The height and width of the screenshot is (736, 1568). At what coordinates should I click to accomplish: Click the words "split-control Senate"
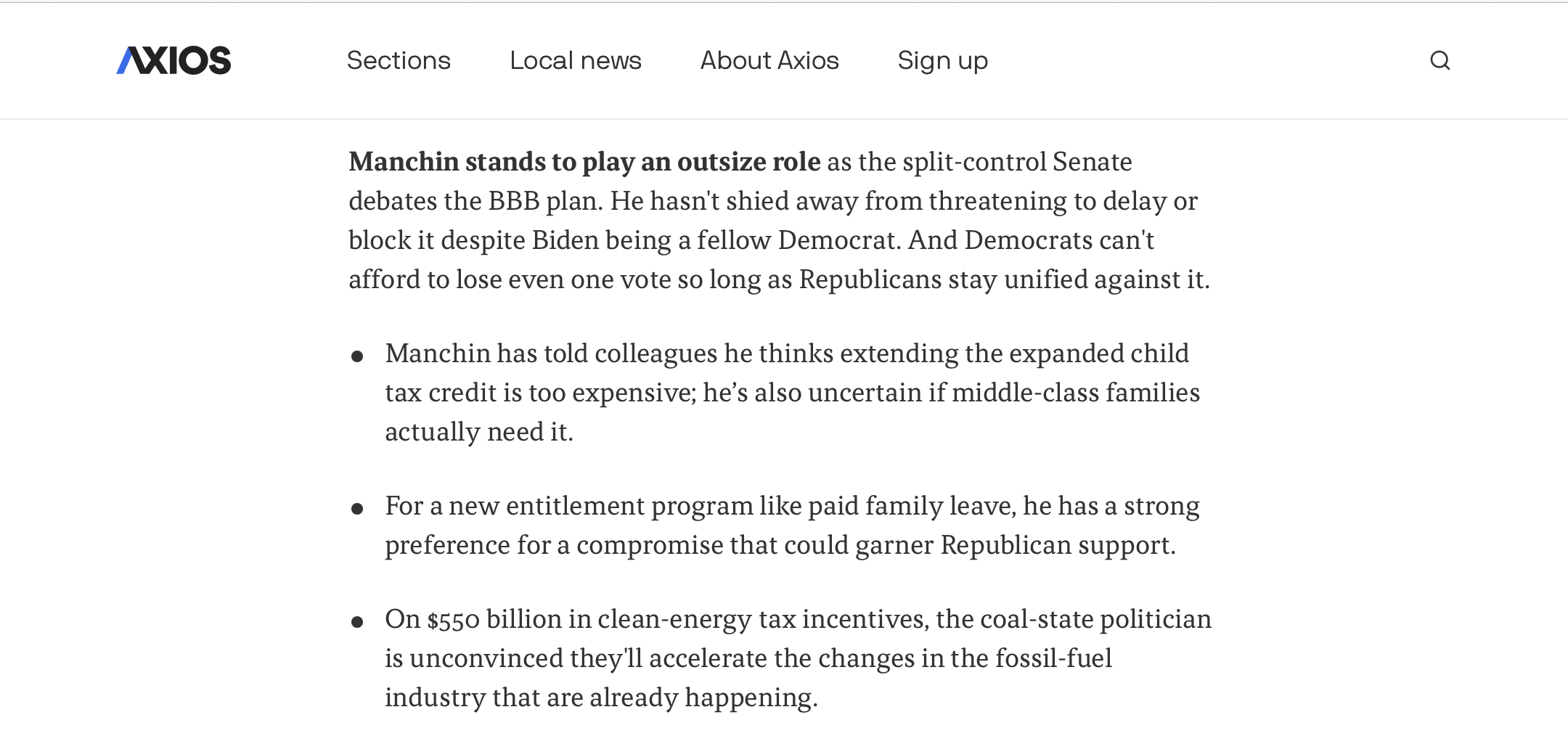pos(1017,162)
